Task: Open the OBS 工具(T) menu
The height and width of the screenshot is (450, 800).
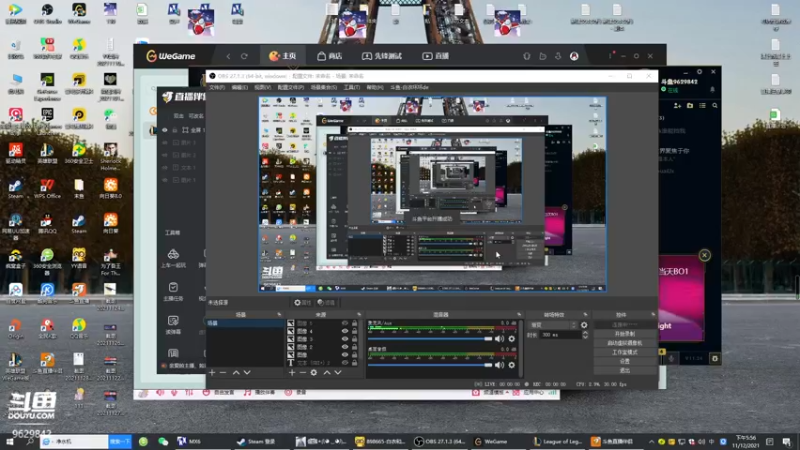Action: pyautogui.click(x=352, y=88)
